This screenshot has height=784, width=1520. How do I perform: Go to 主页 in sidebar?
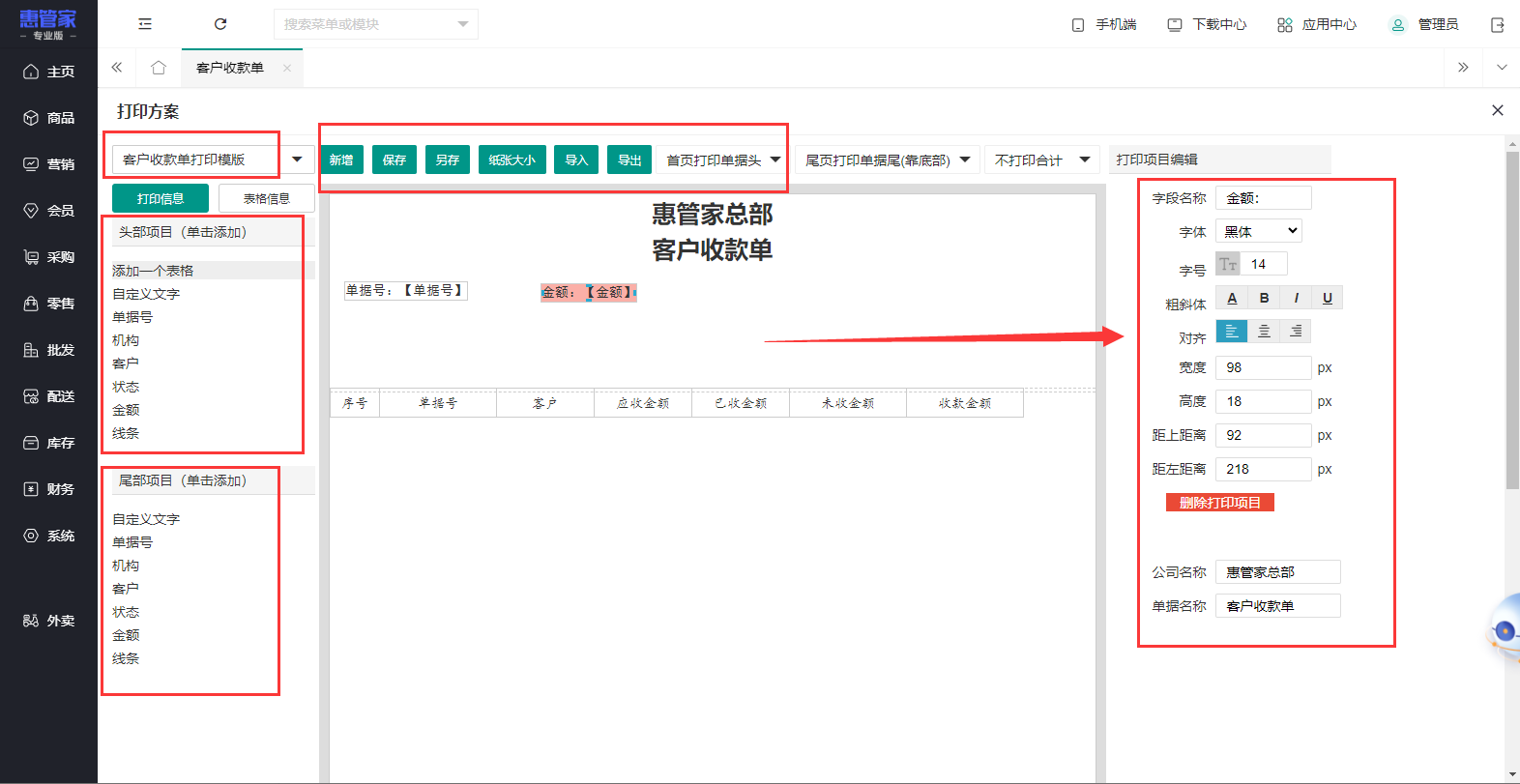48,72
